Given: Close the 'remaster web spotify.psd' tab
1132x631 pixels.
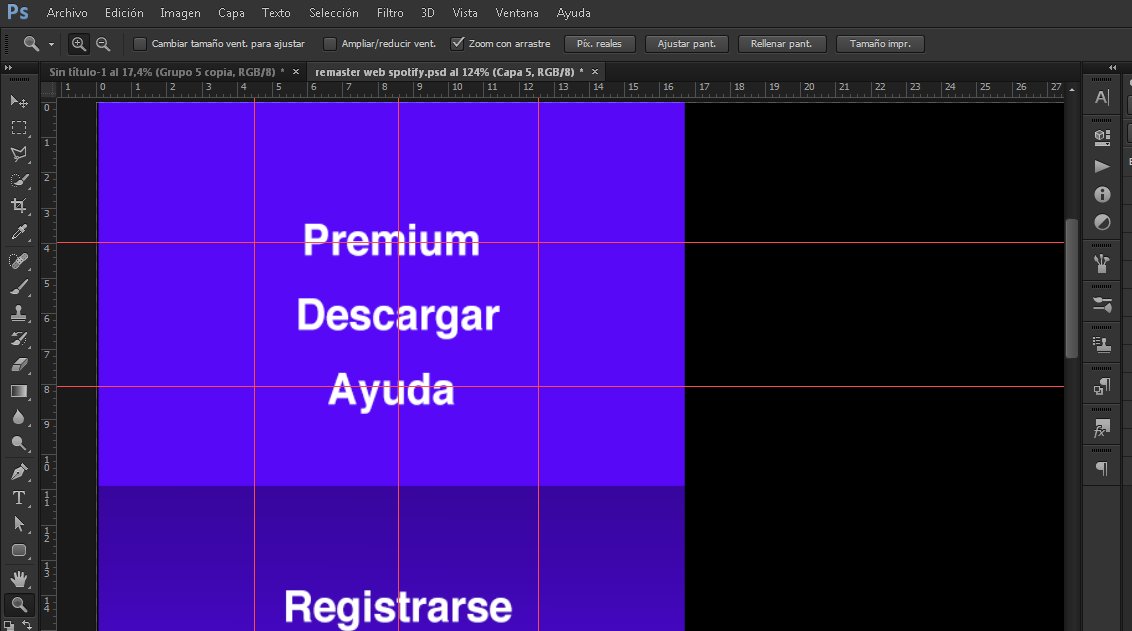Looking at the screenshot, I should click(x=595, y=72).
